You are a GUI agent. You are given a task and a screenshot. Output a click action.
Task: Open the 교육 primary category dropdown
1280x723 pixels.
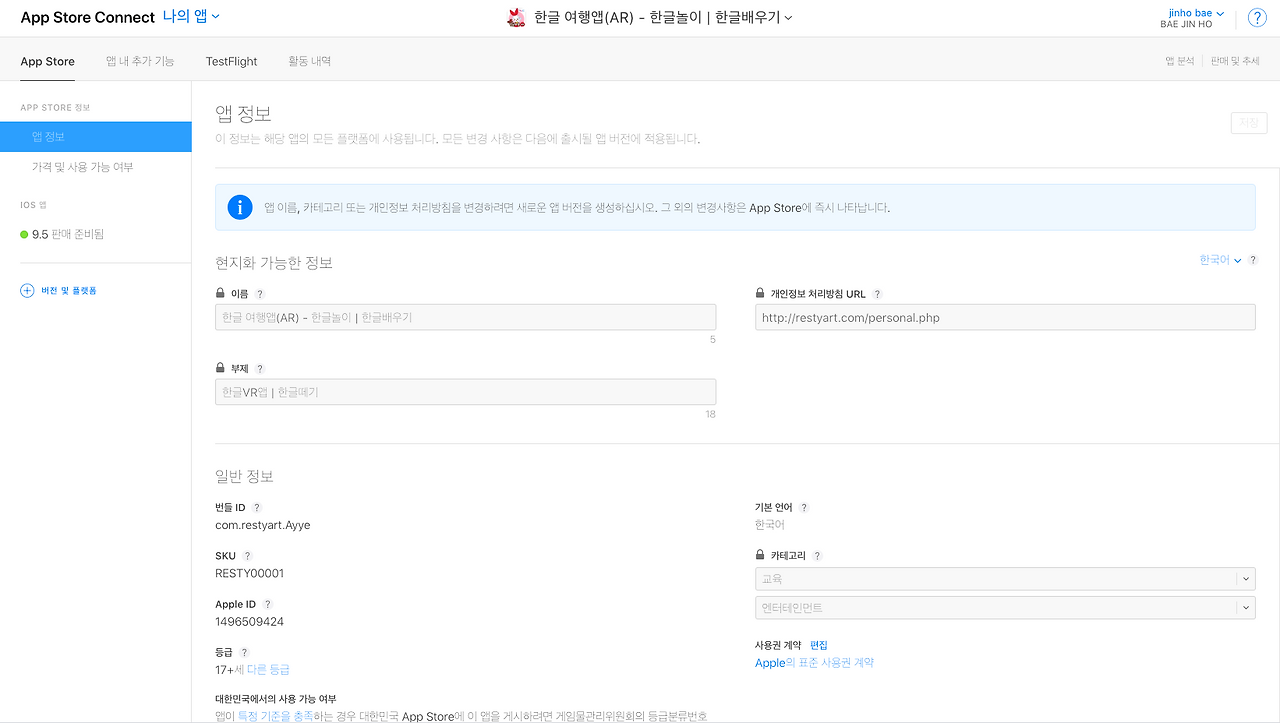1005,578
